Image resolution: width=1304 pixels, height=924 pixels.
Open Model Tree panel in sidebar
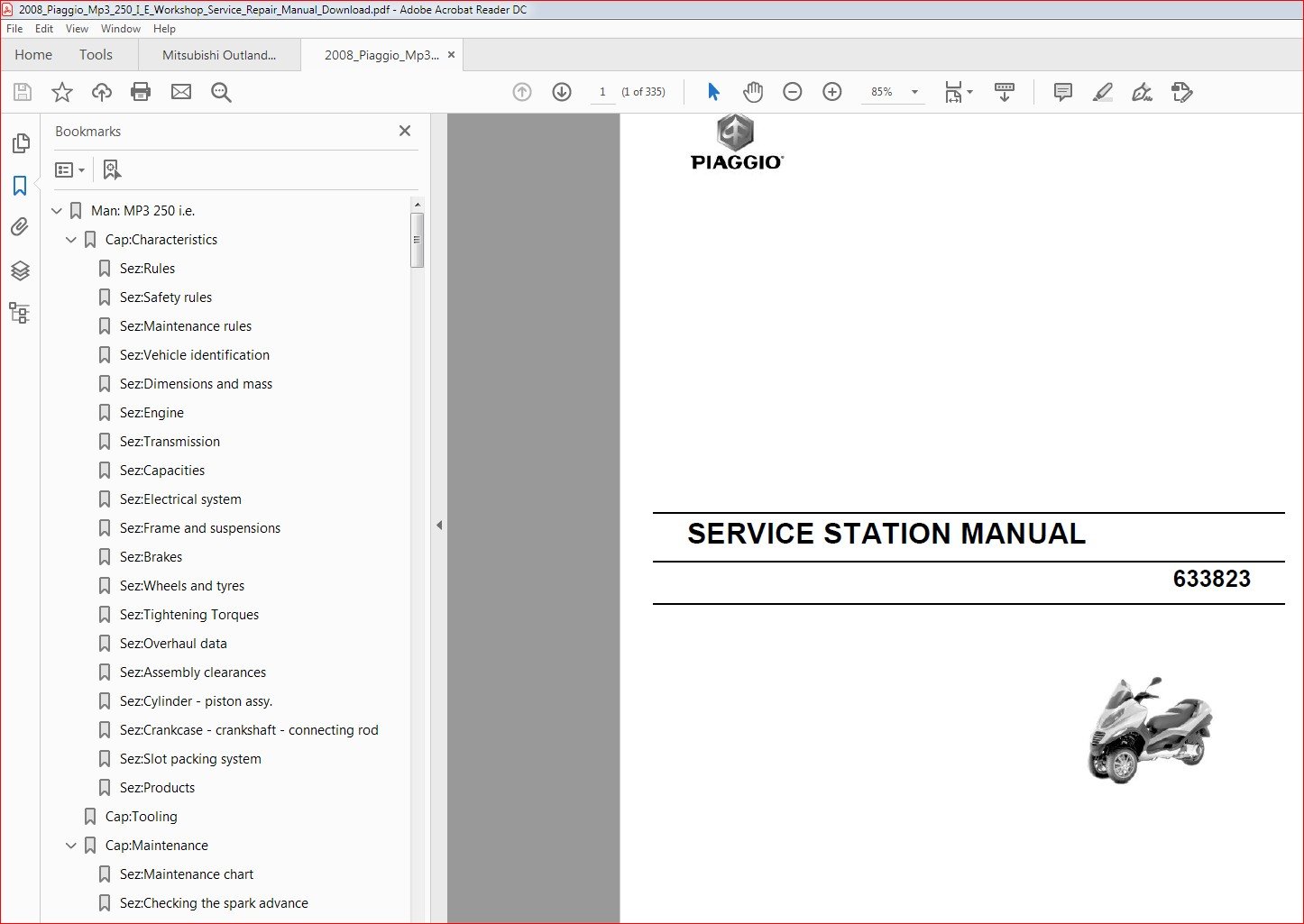(x=19, y=313)
